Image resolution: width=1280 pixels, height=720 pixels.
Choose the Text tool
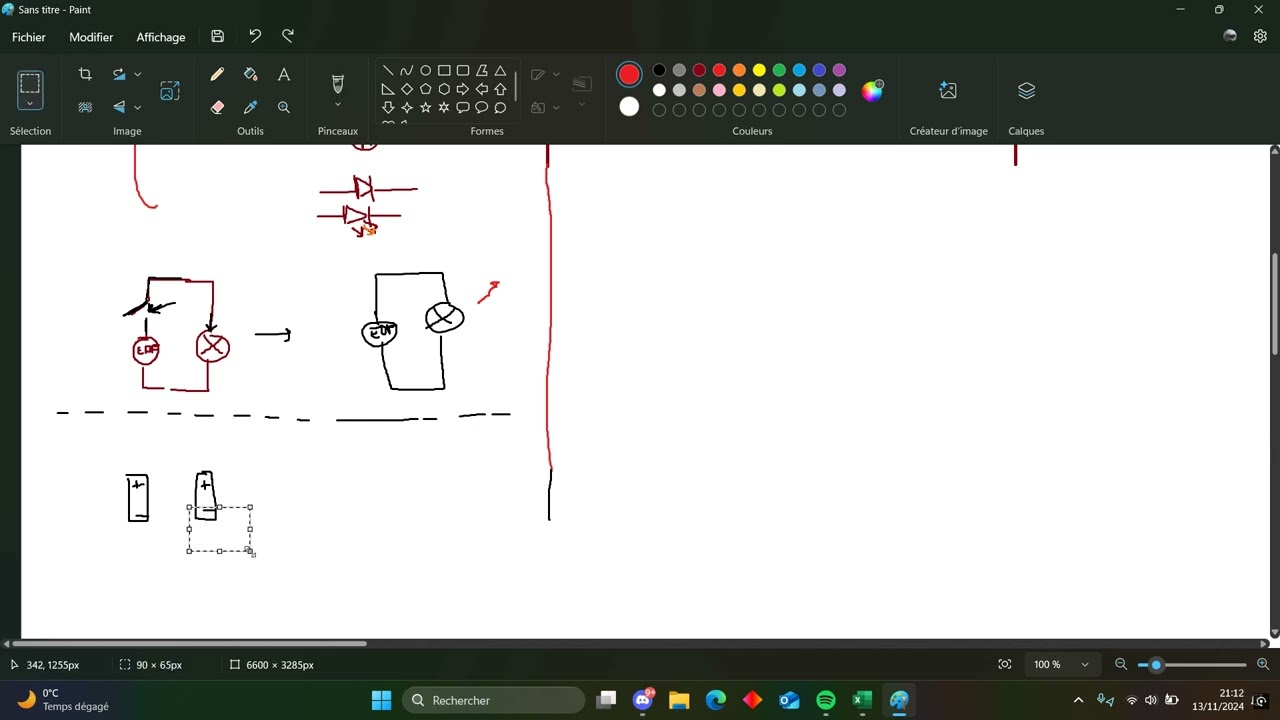pyautogui.click(x=284, y=75)
